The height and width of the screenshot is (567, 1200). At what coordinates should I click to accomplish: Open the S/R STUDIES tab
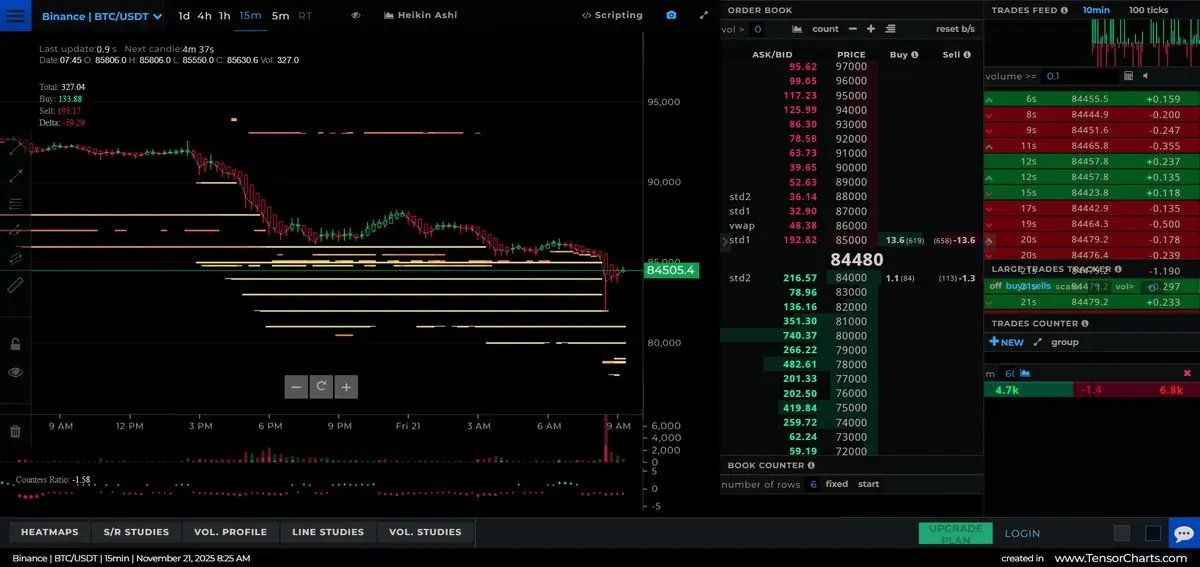coord(136,532)
